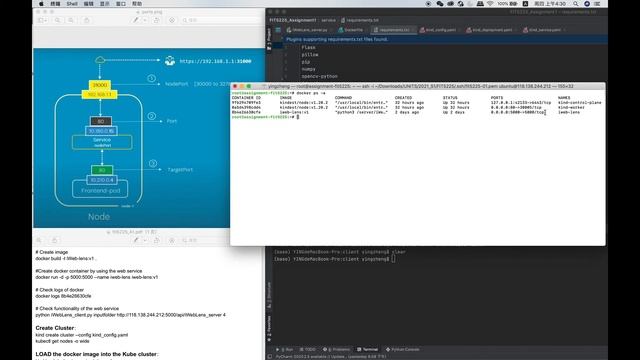Open sidebar view dropdown in upper Preview toolbar
This screenshot has width=640, height=360.
coord(42,20)
